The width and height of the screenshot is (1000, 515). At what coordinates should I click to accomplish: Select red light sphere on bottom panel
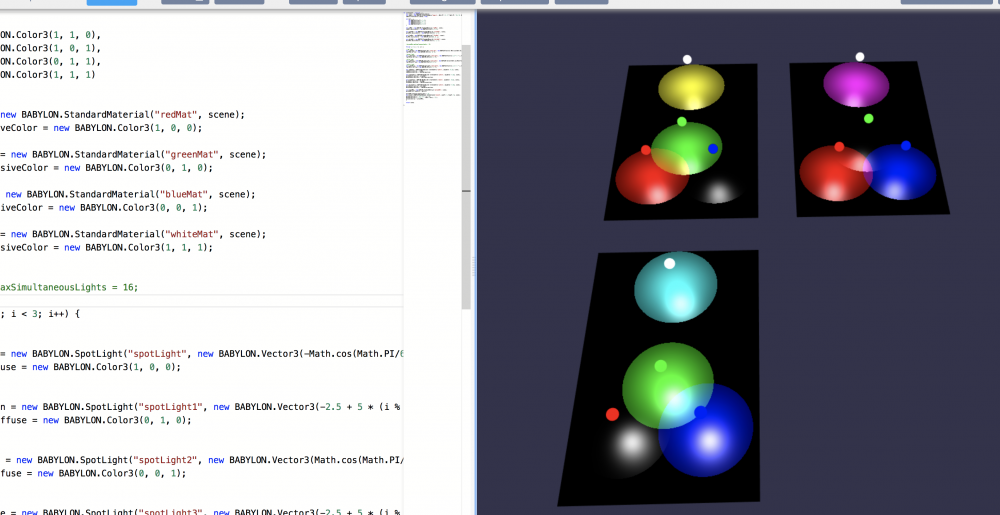[x=612, y=414]
